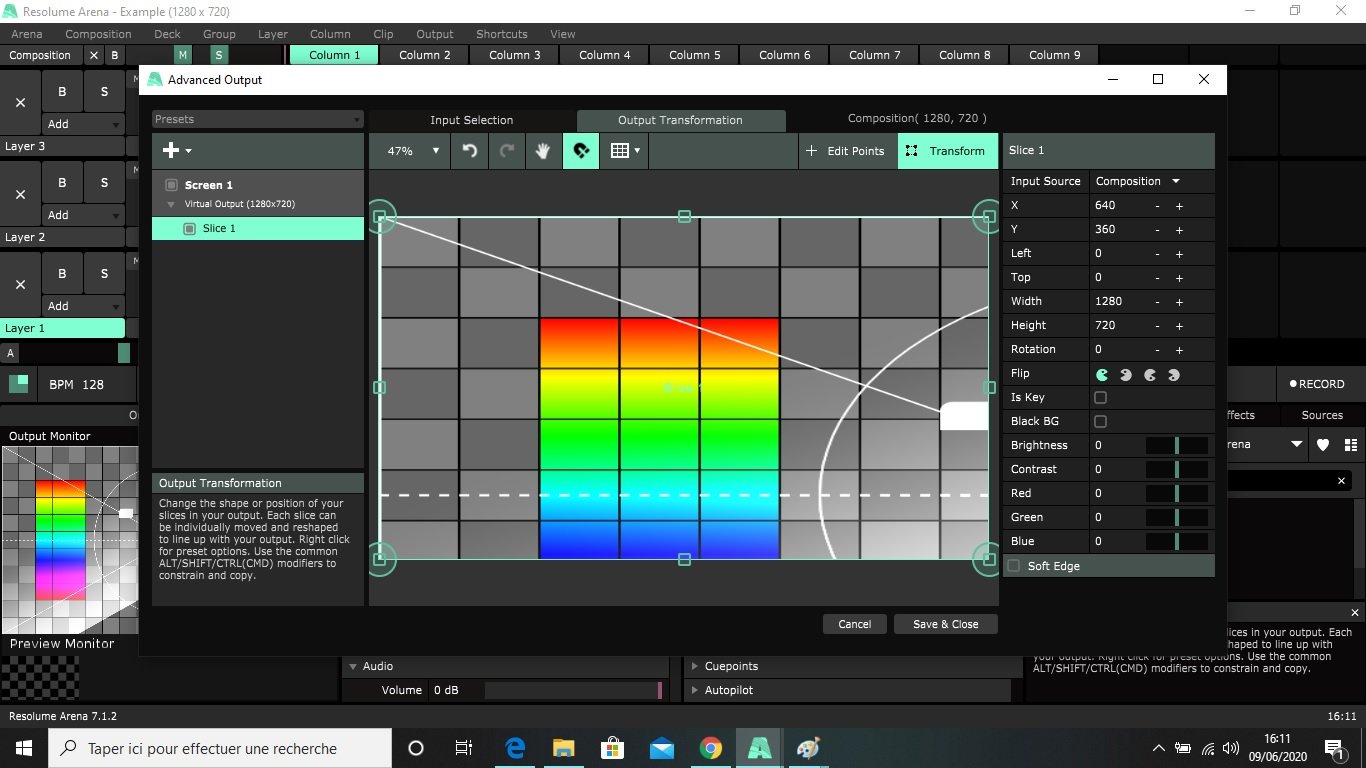Click the grid display icon

[619, 151]
